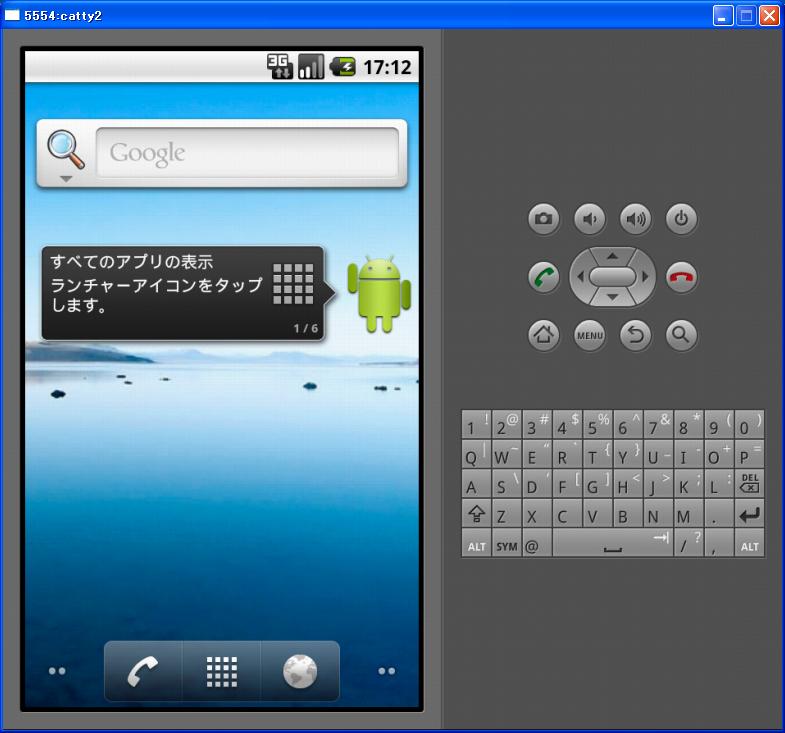
Task: Click the Google search text field
Action: pos(247,153)
